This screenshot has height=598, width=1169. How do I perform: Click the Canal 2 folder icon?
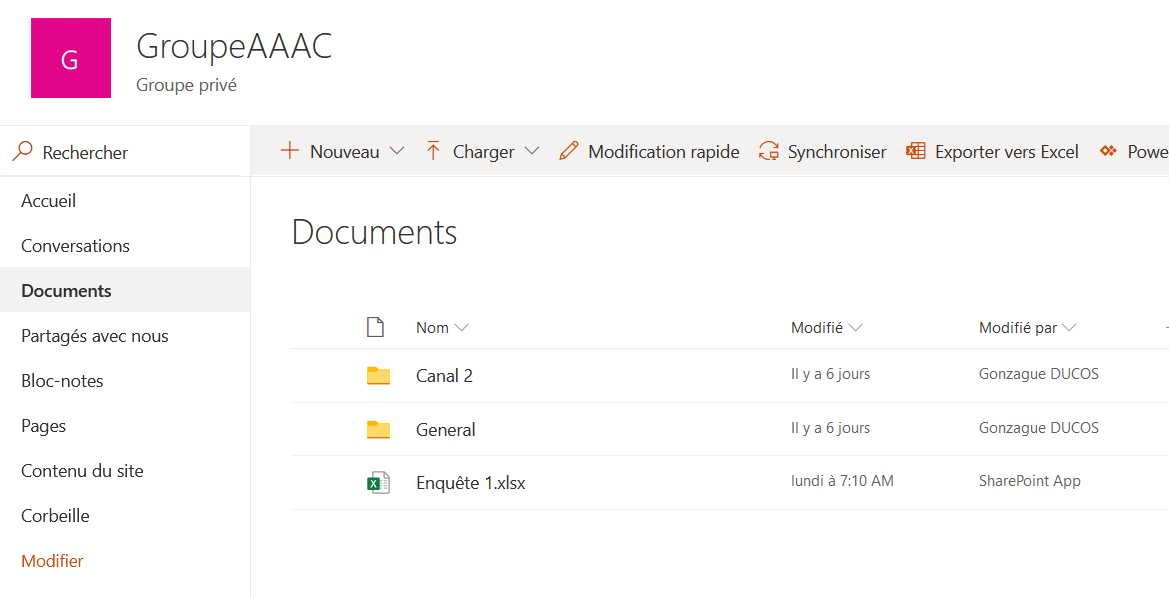click(377, 376)
